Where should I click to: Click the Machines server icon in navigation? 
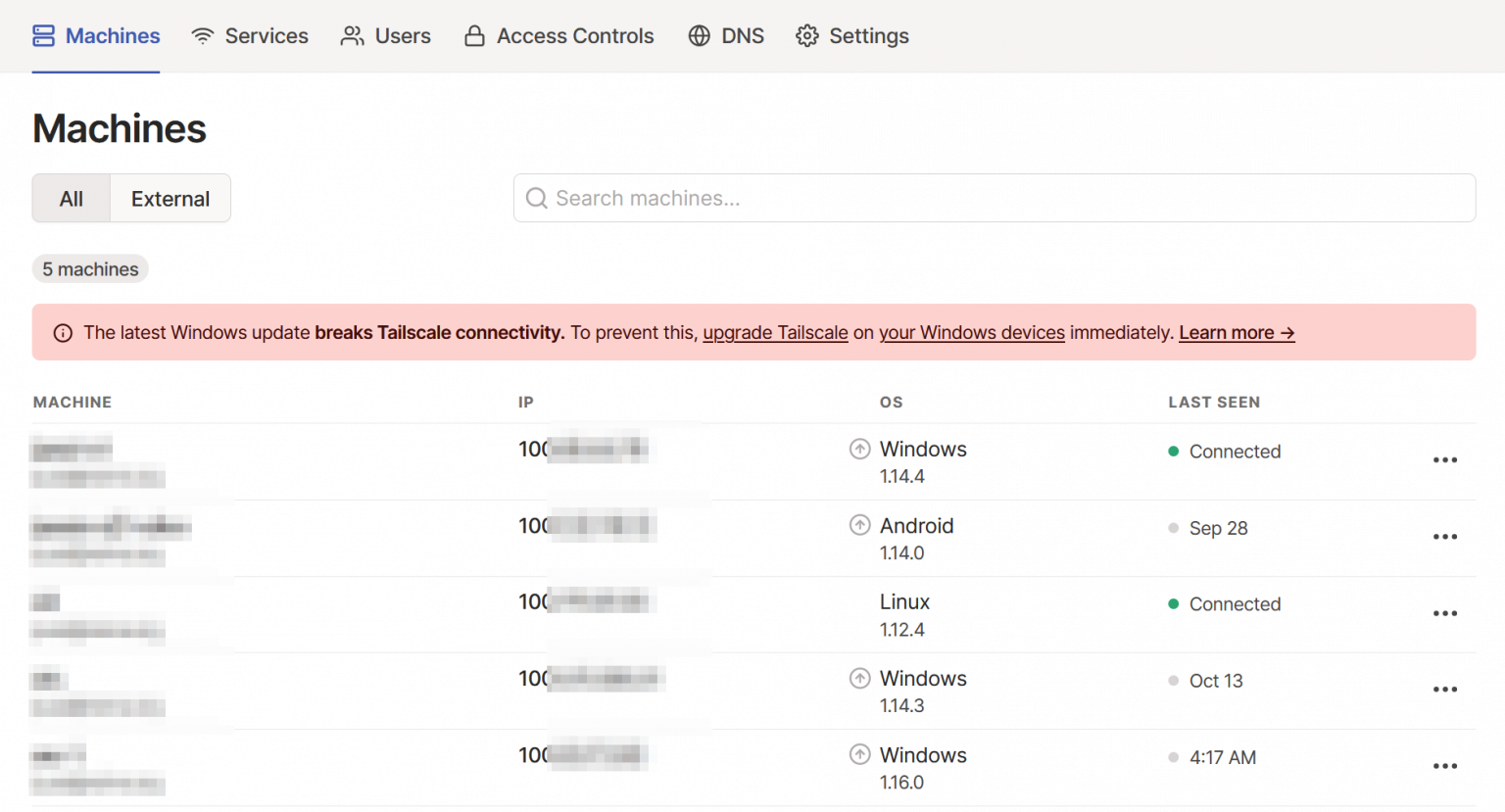pos(44,36)
